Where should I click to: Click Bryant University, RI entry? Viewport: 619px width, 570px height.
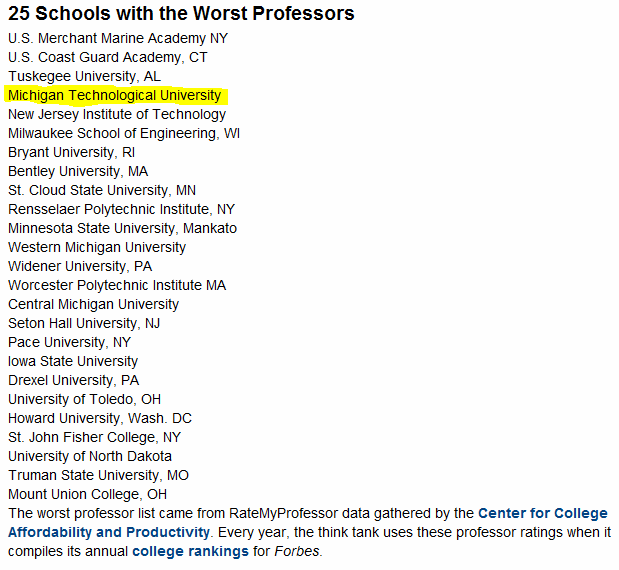(x=71, y=152)
